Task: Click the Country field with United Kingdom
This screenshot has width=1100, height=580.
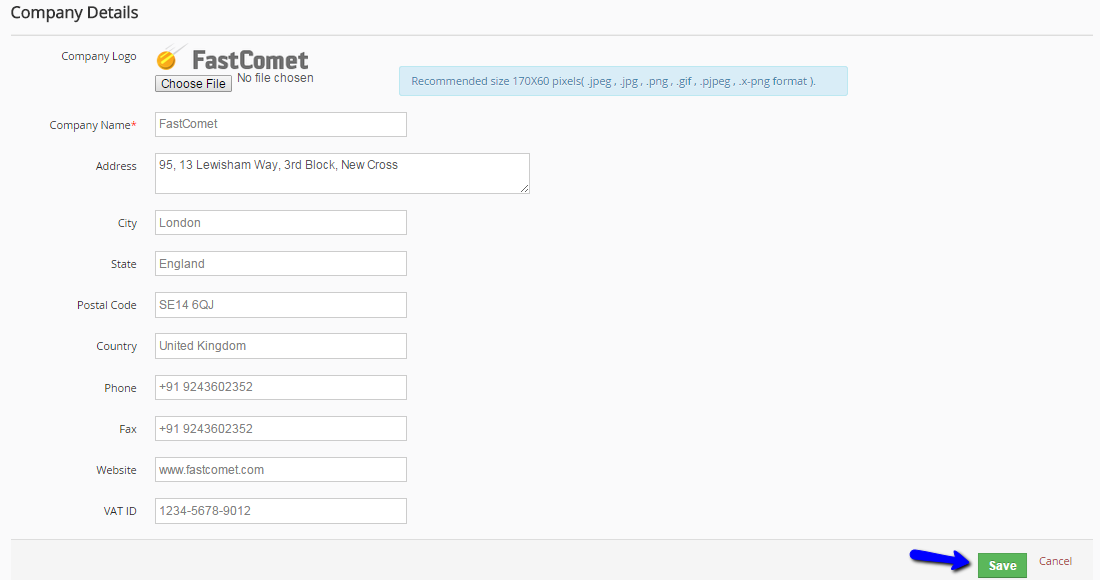Action: (281, 346)
